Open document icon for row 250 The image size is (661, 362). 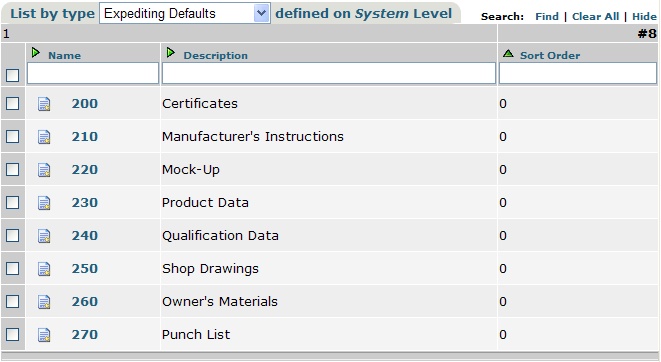[44, 269]
